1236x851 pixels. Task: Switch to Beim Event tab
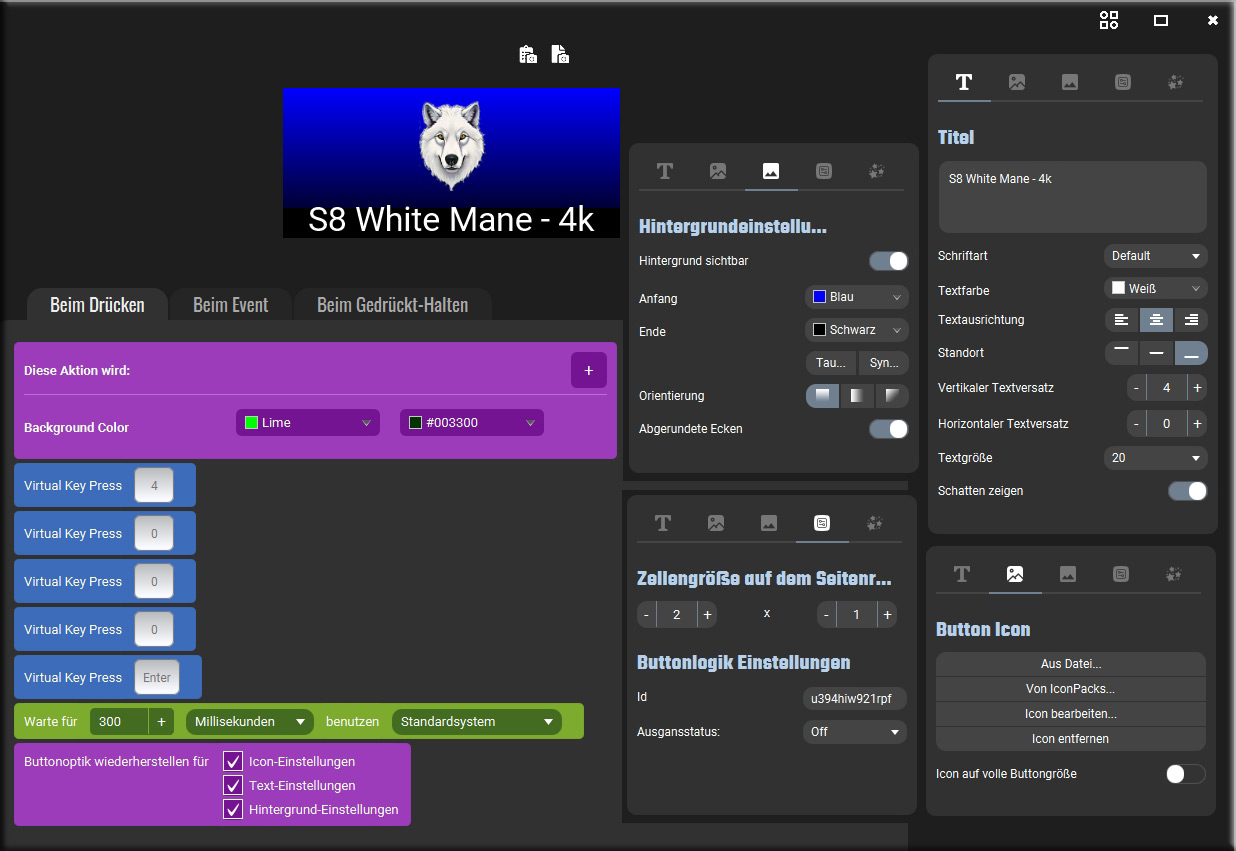[230, 305]
